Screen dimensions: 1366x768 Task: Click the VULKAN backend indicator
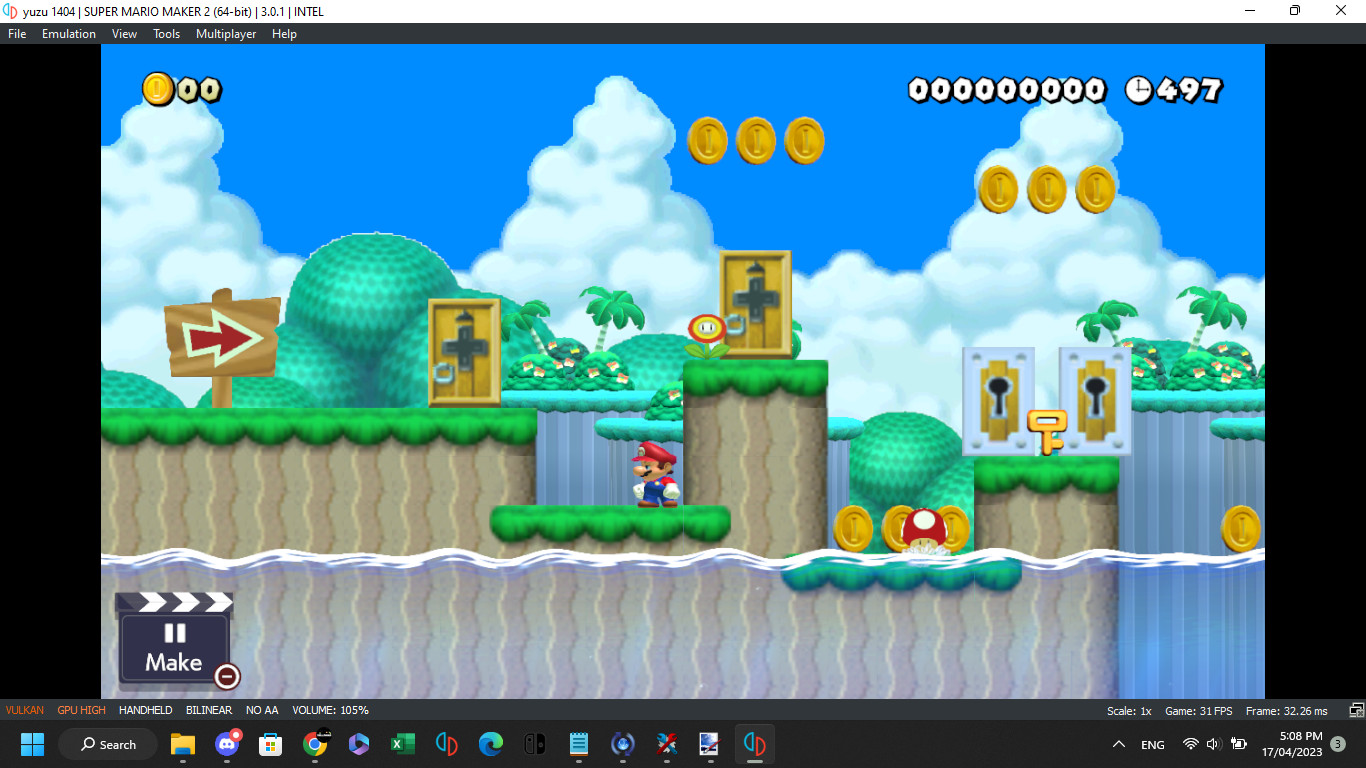(23, 710)
